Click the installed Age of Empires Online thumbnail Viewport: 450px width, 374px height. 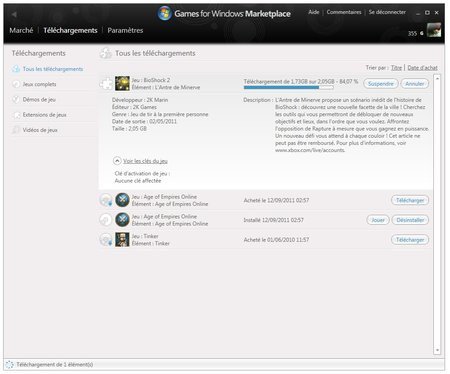(x=122, y=220)
